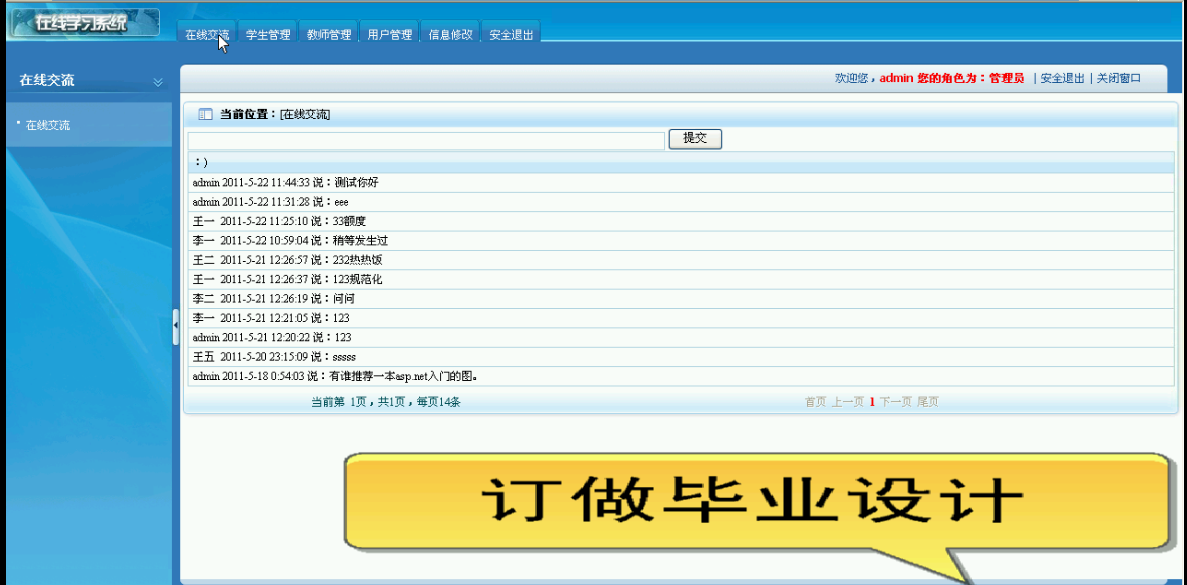Select the row 王二 232热热饭
Image resolution: width=1187 pixels, height=585 pixels.
pyautogui.click(x=681, y=260)
